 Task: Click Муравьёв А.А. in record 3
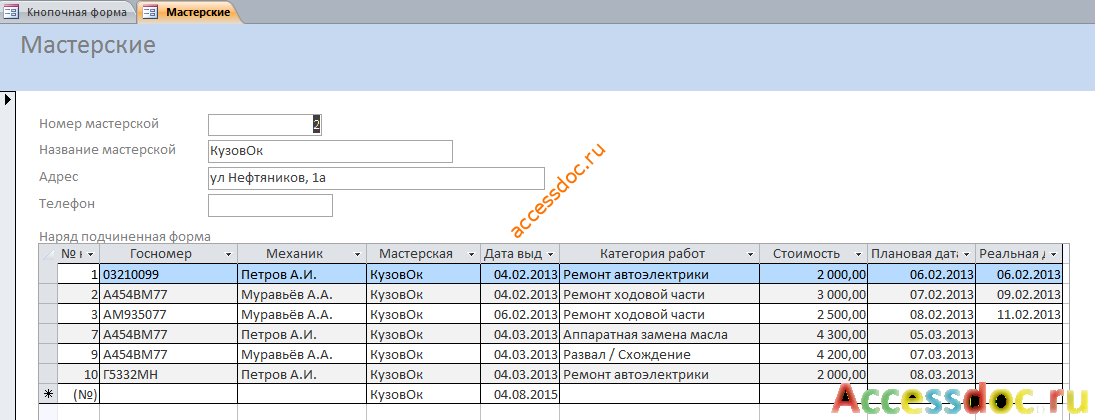click(302, 314)
